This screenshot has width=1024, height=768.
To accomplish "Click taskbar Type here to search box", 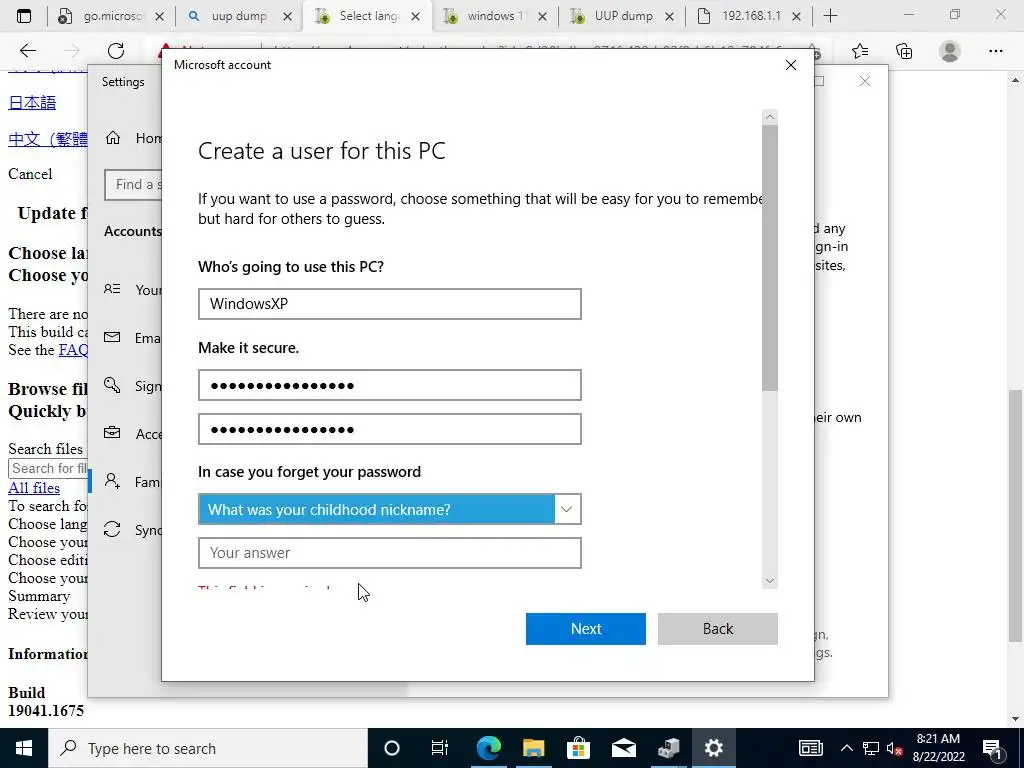I will tap(208, 748).
